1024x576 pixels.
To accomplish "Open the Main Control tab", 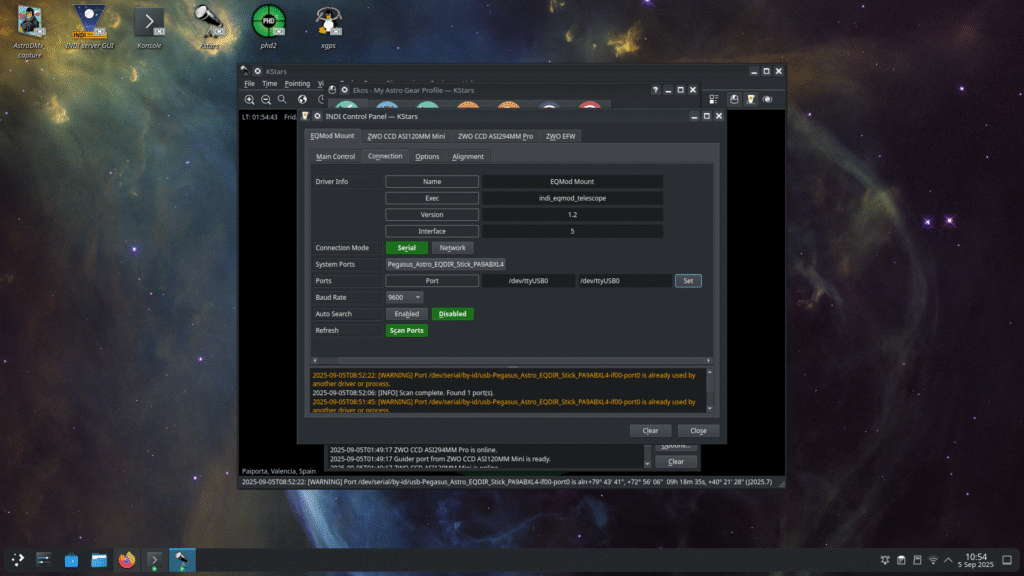I will point(335,157).
